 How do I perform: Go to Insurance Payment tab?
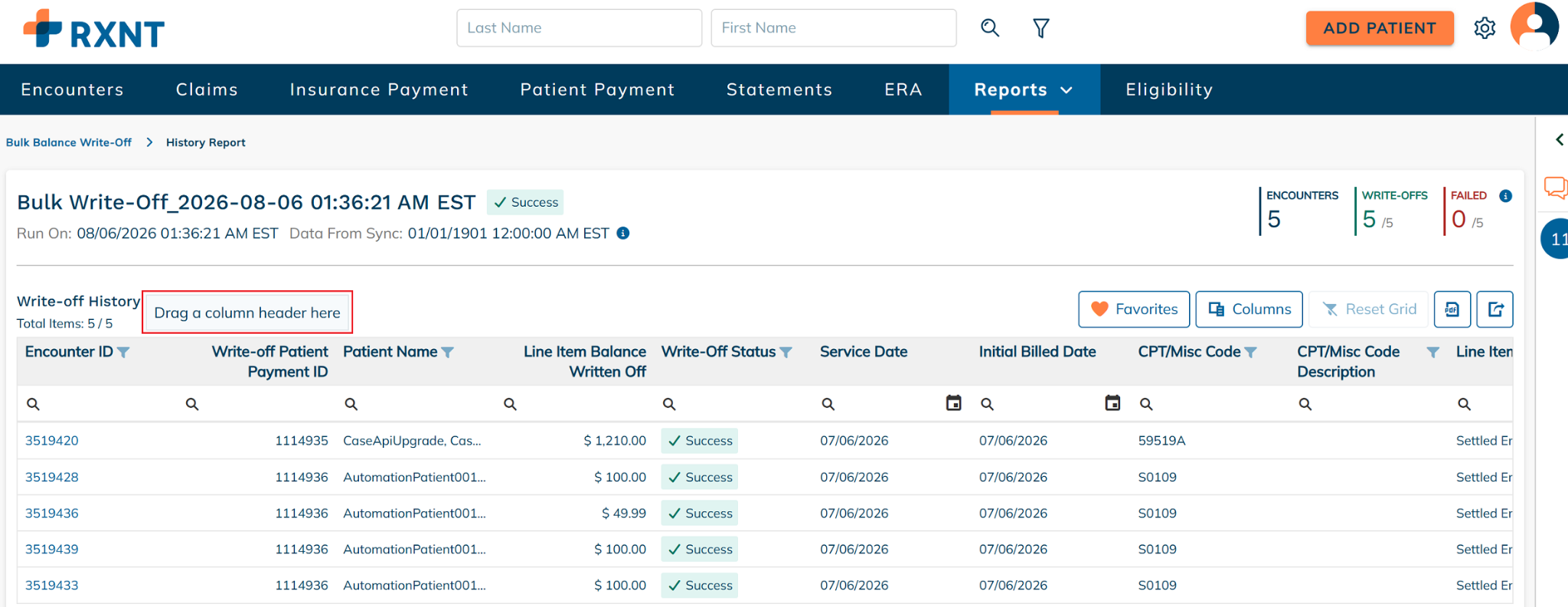[x=379, y=90]
